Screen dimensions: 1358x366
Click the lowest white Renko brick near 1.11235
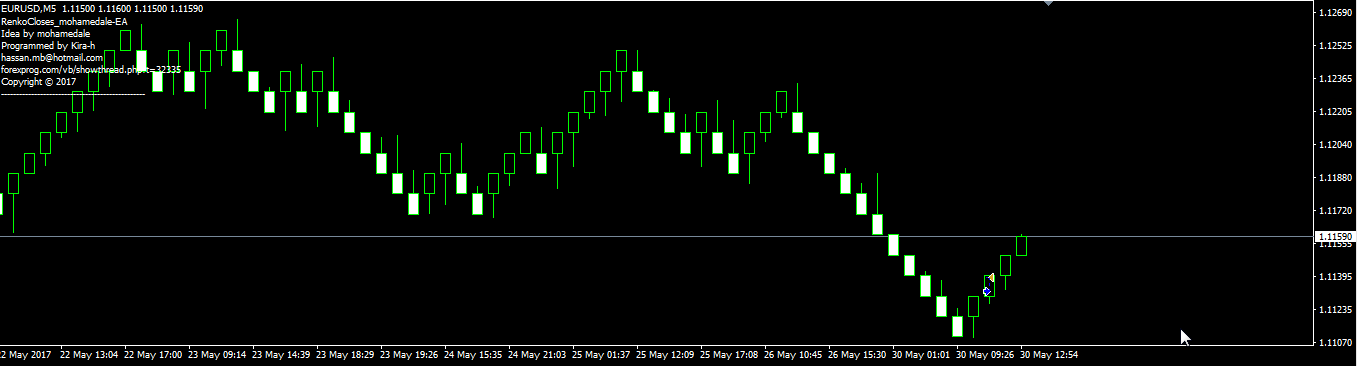click(x=957, y=326)
